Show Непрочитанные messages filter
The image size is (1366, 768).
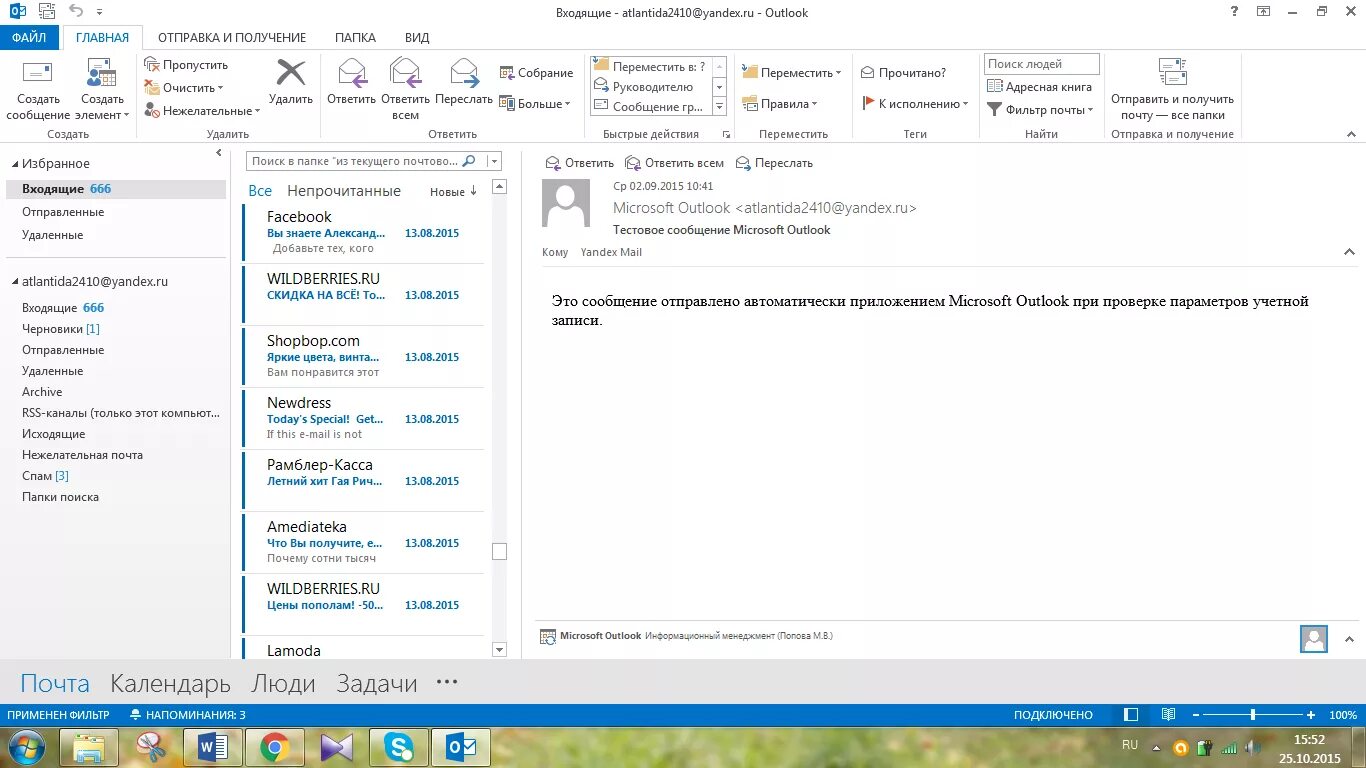click(344, 191)
